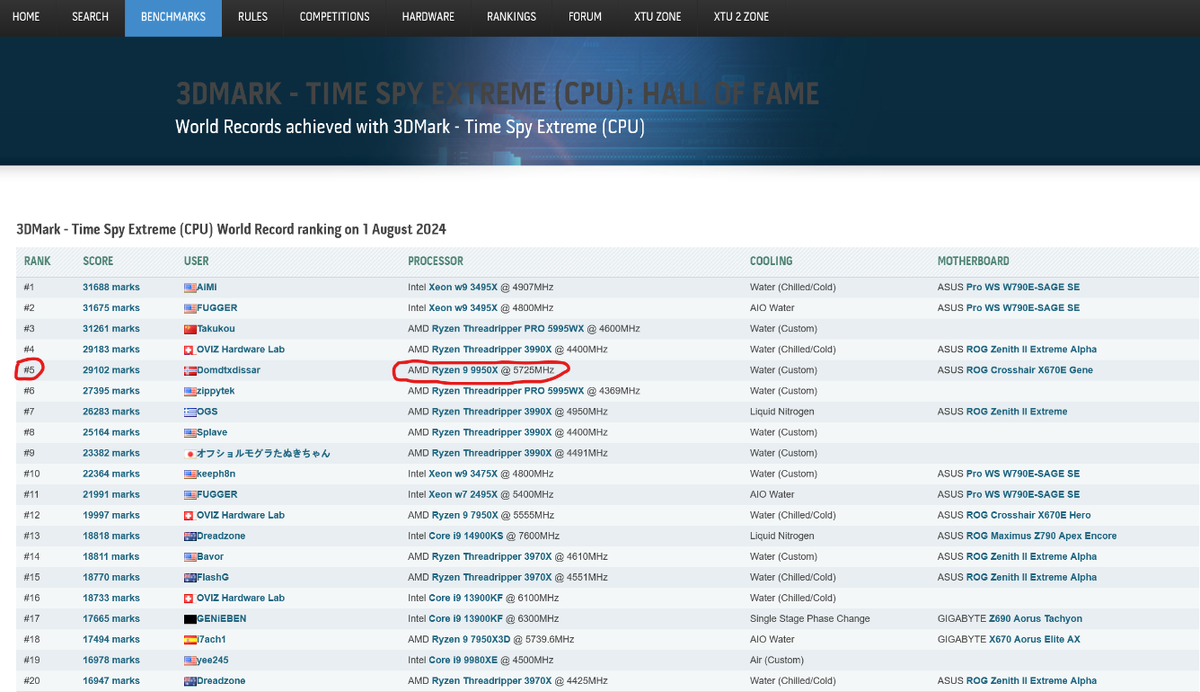Click the Single Stage Phase Change cell
The image size is (1200, 692).
(810, 619)
